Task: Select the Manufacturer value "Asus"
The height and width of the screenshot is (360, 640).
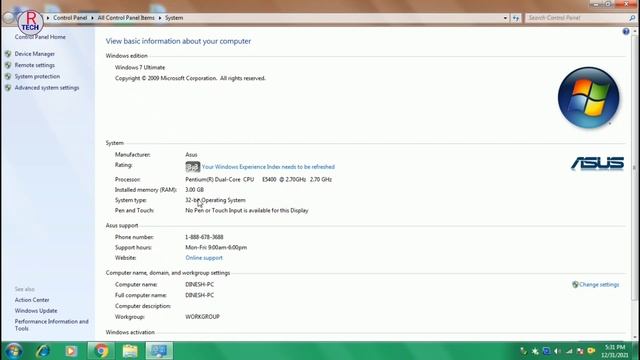Action: tap(191, 155)
